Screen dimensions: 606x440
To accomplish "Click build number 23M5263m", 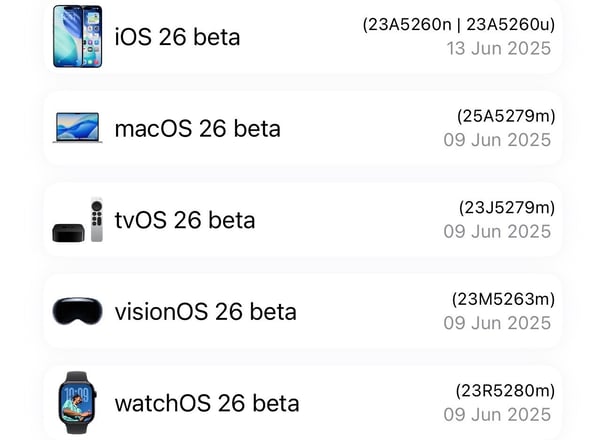I will click(x=503, y=299).
